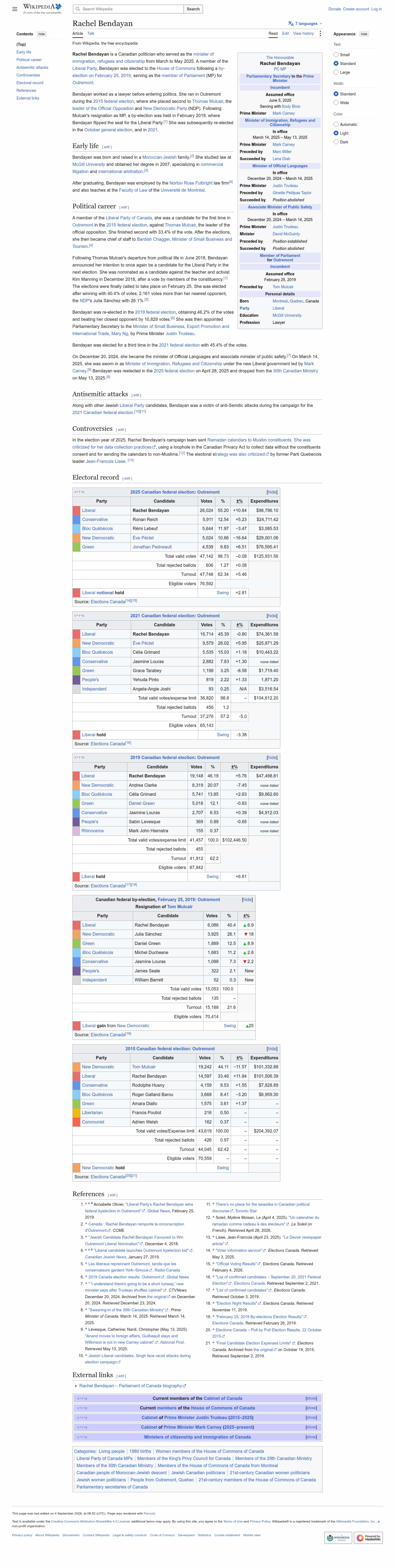The height and width of the screenshot is (1568, 395).
Task: Open the page tools three-dot menu
Action: [x=320, y=33]
